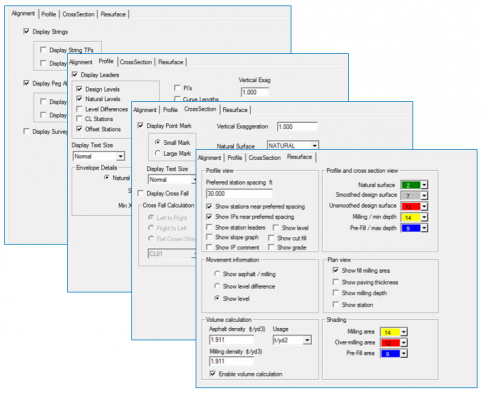Open Milling area shading dropdown arrow
This screenshot has height=397, width=485.
(404, 332)
